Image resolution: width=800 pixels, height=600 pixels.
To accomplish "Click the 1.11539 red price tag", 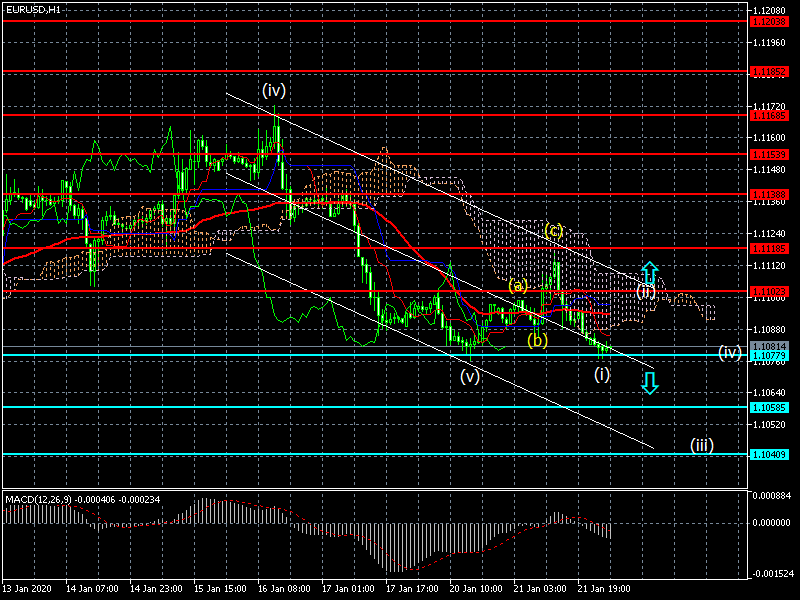I will (x=769, y=154).
